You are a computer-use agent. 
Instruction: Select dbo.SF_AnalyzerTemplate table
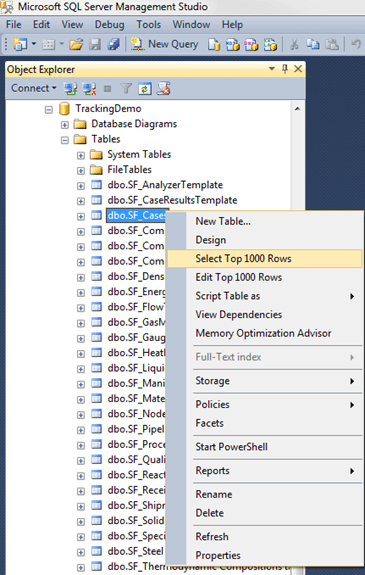[x=165, y=185]
